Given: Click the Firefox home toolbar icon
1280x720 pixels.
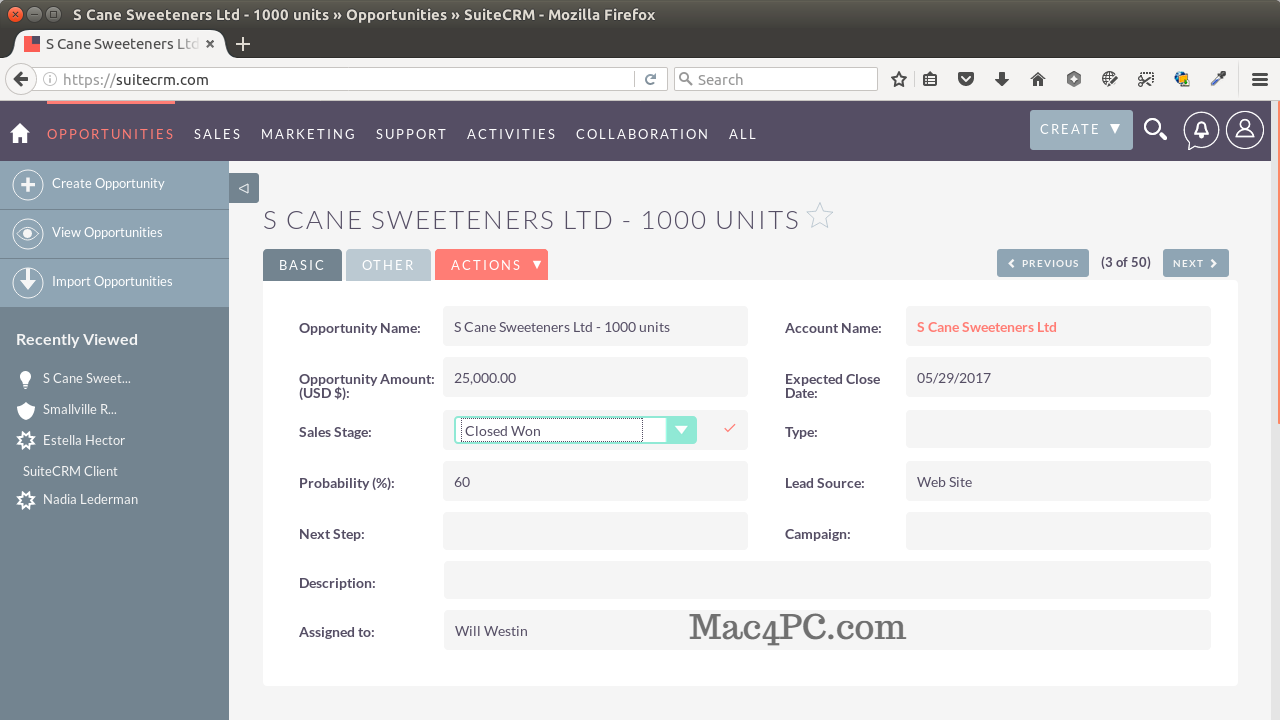Looking at the screenshot, I should click(x=1038, y=79).
